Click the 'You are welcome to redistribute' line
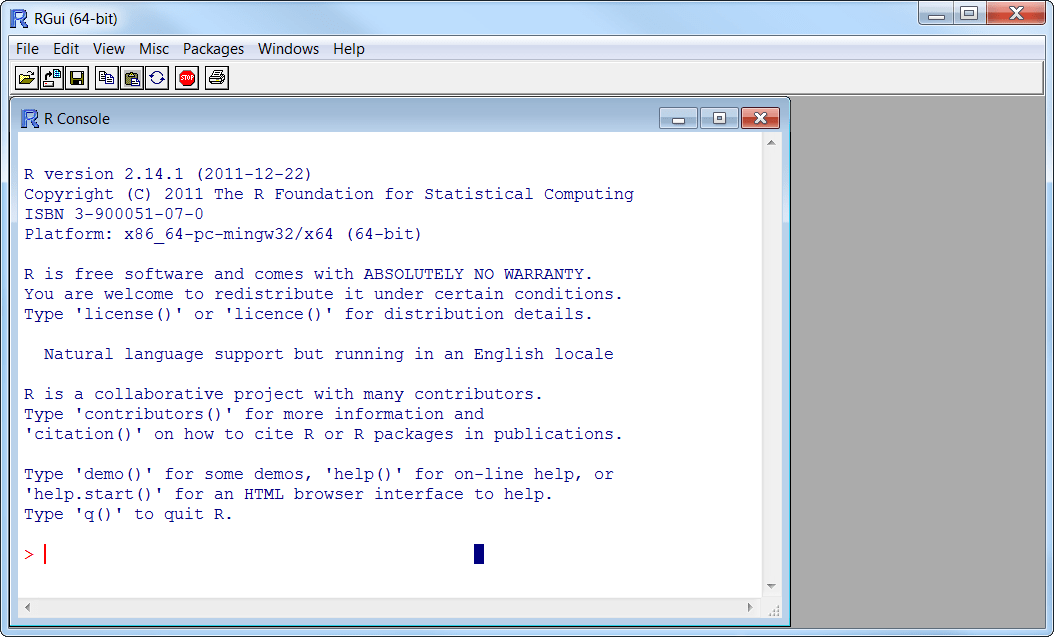This screenshot has width=1054, height=637. pos(323,294)
